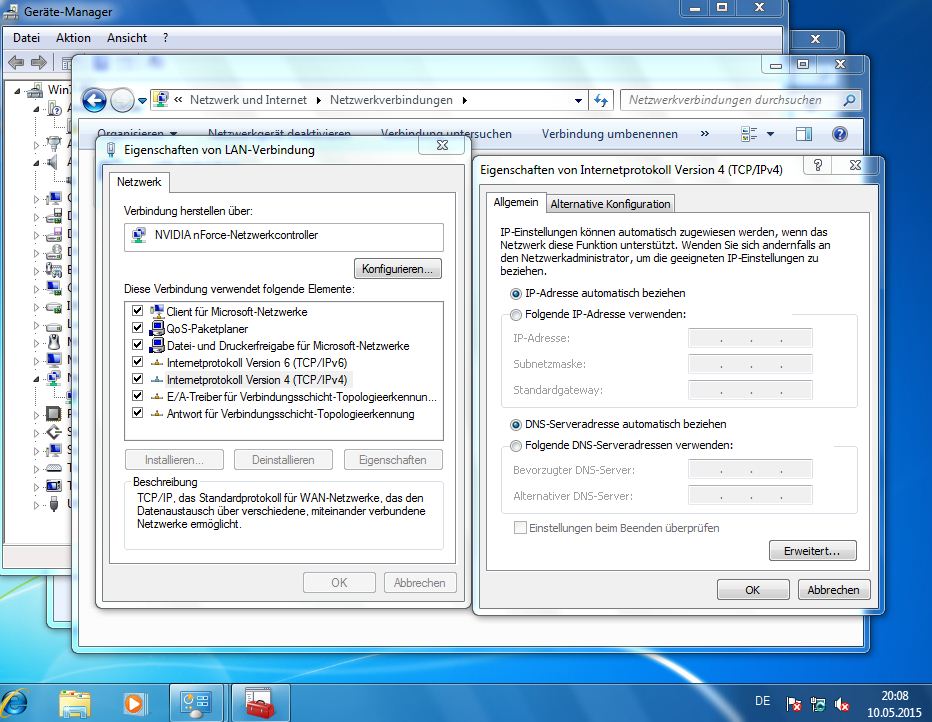Uncheck Datei- und Druckerfreigabe checkbox
Image resolution: width=932 pixels, height=722 pixels.
[x=138, y=345]
